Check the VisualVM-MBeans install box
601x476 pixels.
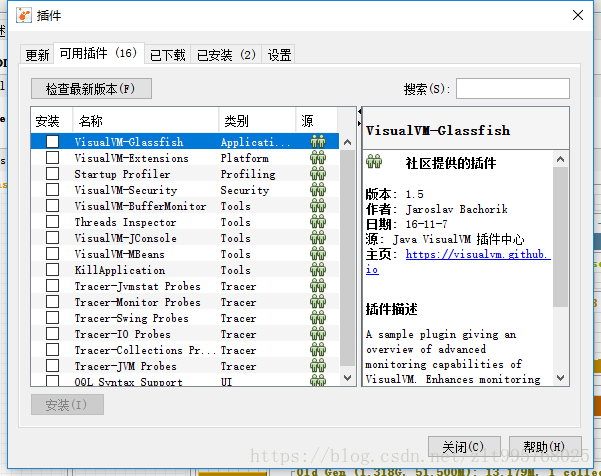(x=53, y=254)
